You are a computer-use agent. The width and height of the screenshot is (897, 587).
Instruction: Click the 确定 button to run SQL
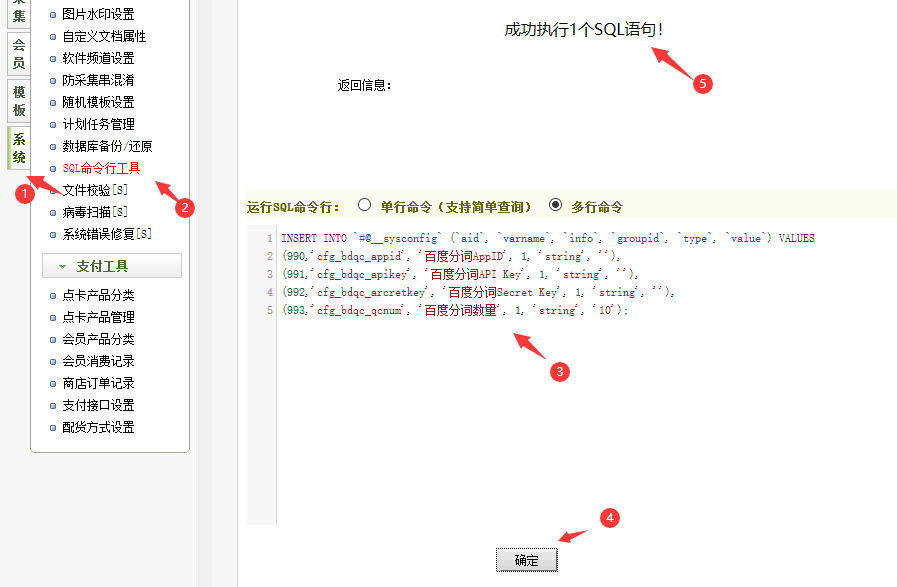(526, 561)
